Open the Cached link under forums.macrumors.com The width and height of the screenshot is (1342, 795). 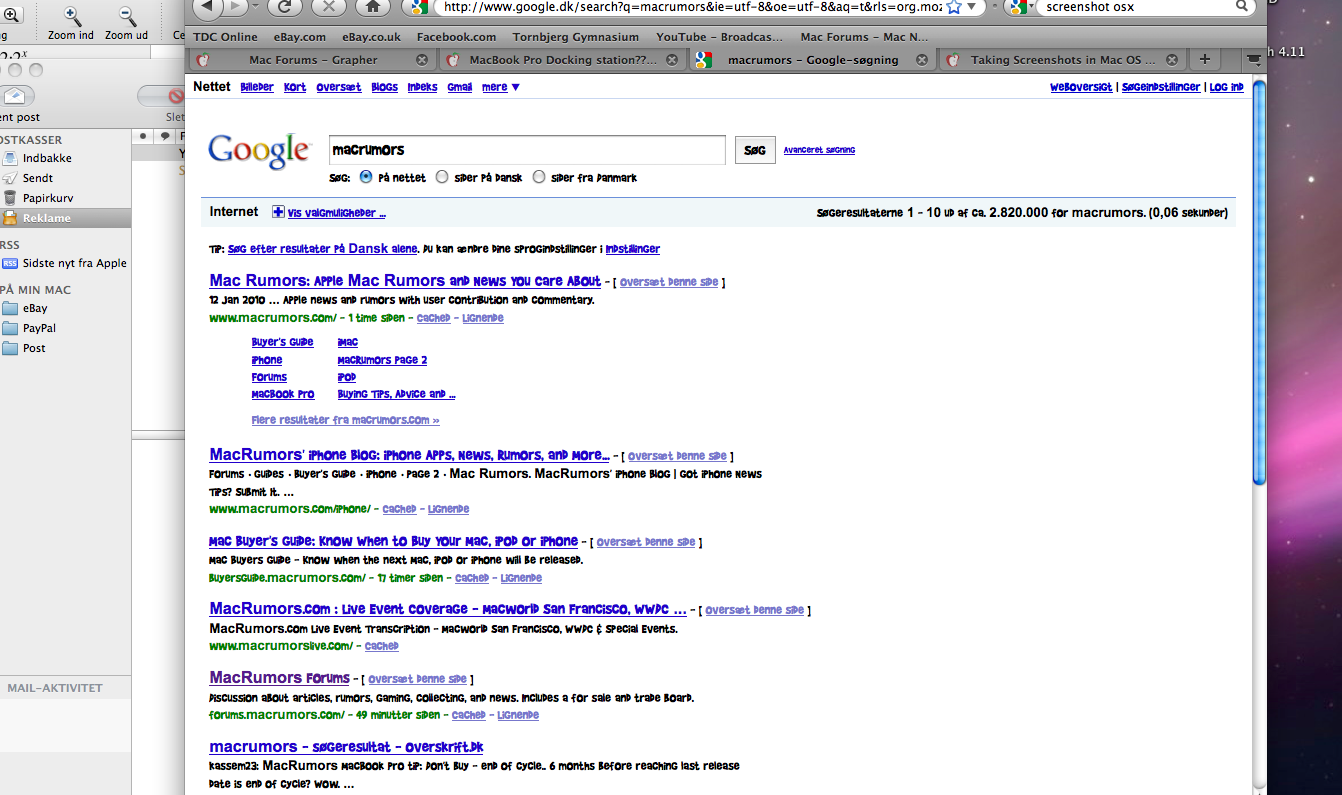(x=468, y=715)
